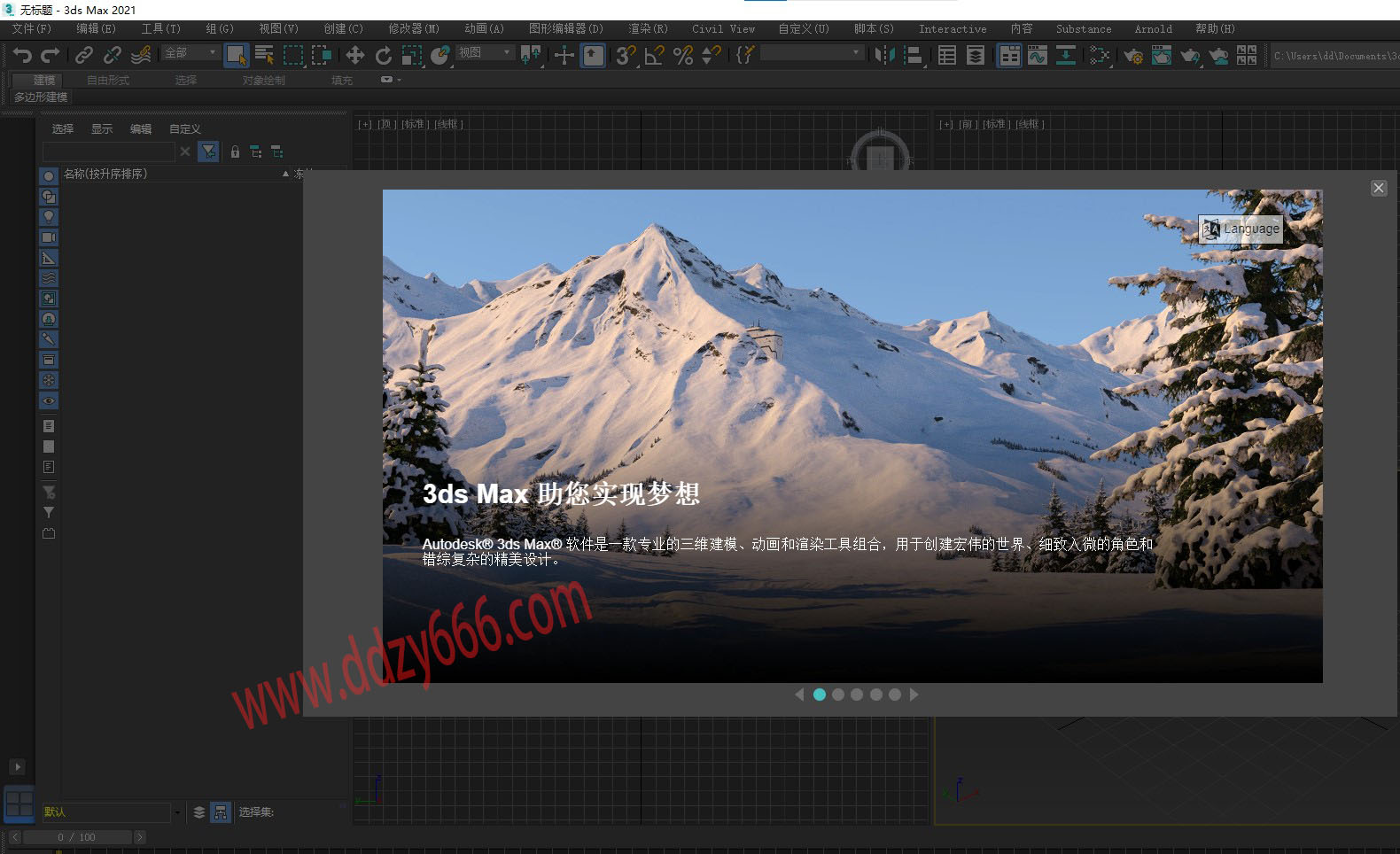The image size is (1400, 854).
Task: Click the Scene Explorer search field
Action: pos(108,151)
